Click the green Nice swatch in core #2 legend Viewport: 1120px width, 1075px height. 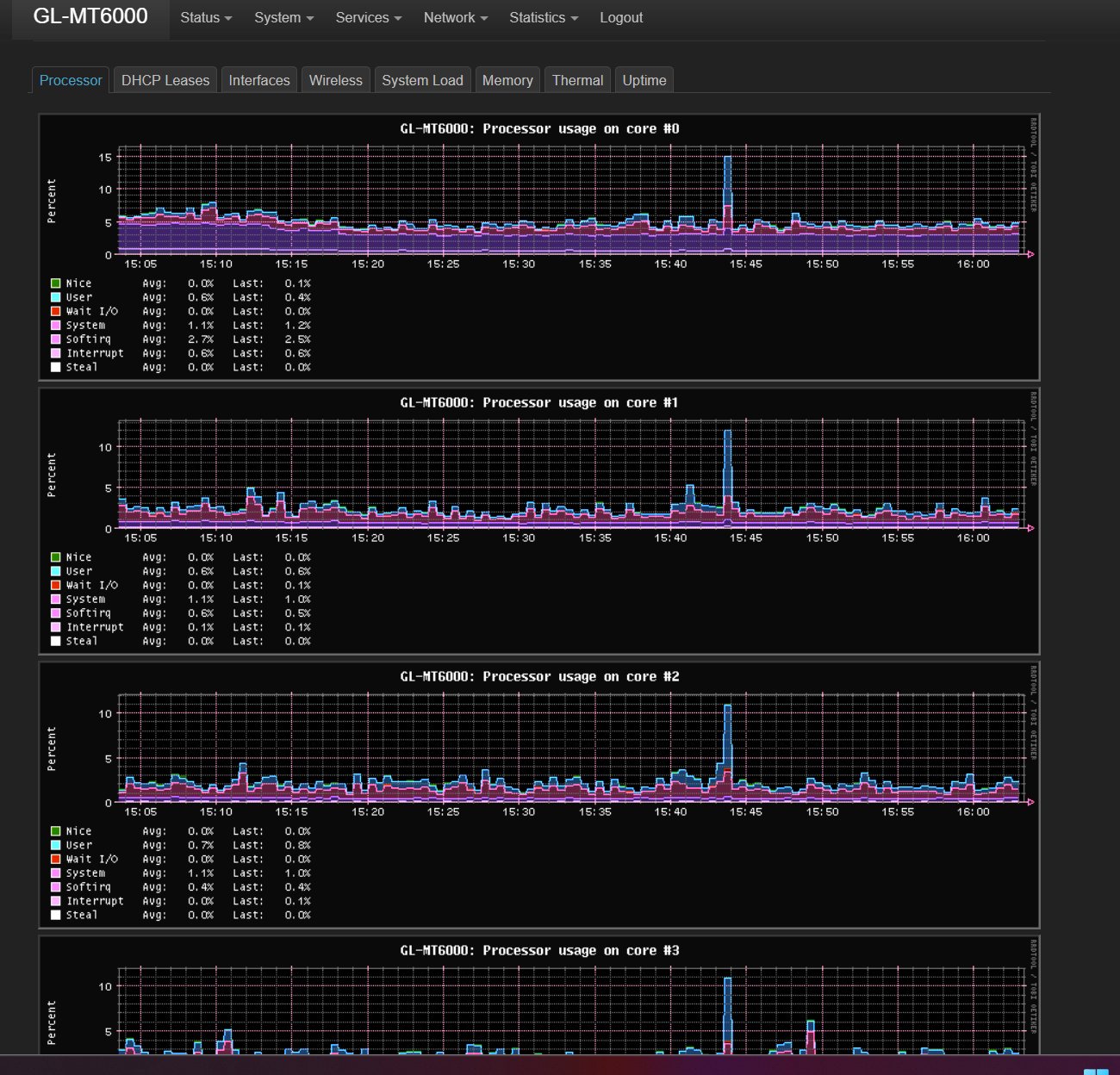pos(55,831)
